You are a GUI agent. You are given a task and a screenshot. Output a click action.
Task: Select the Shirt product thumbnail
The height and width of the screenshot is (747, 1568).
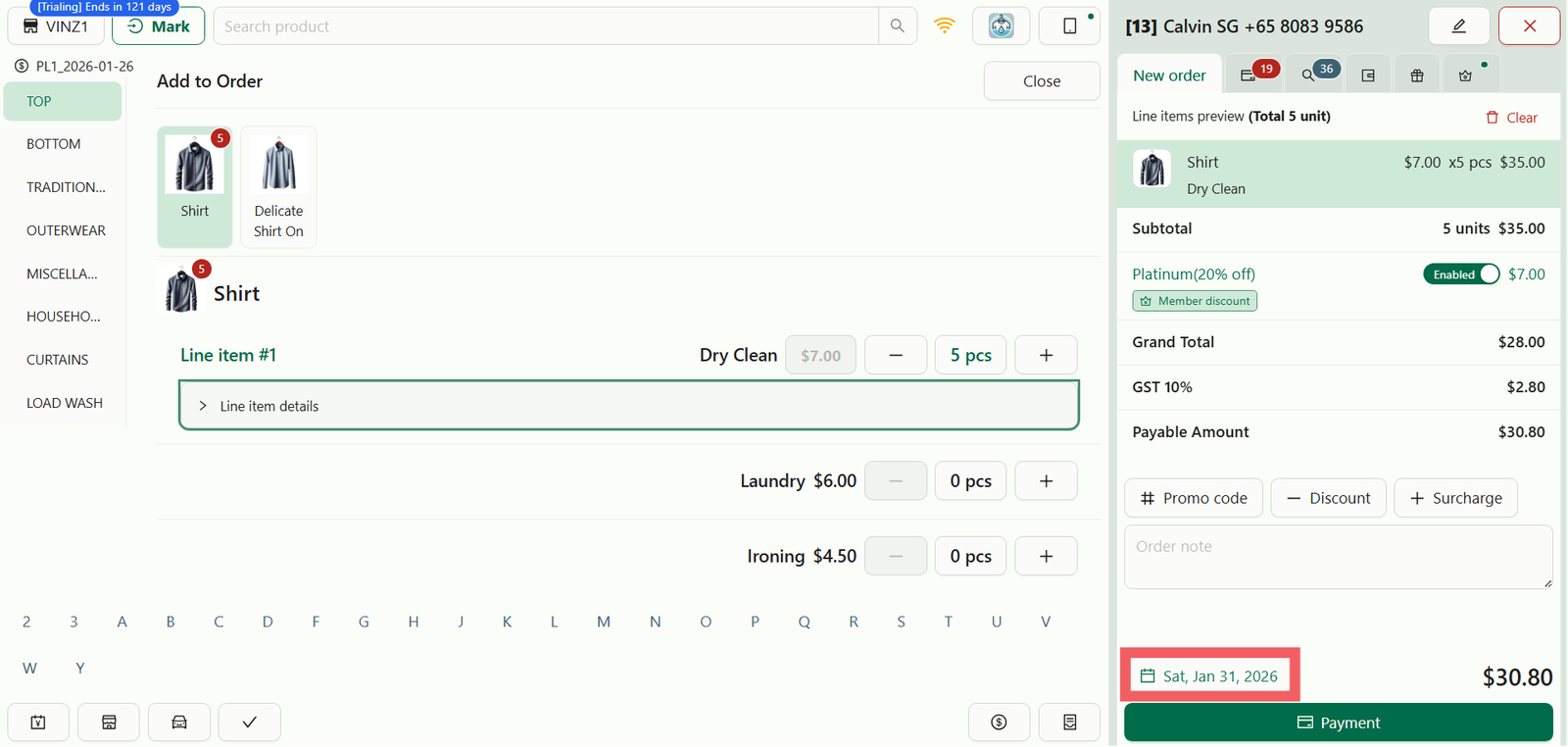point(195,186)
